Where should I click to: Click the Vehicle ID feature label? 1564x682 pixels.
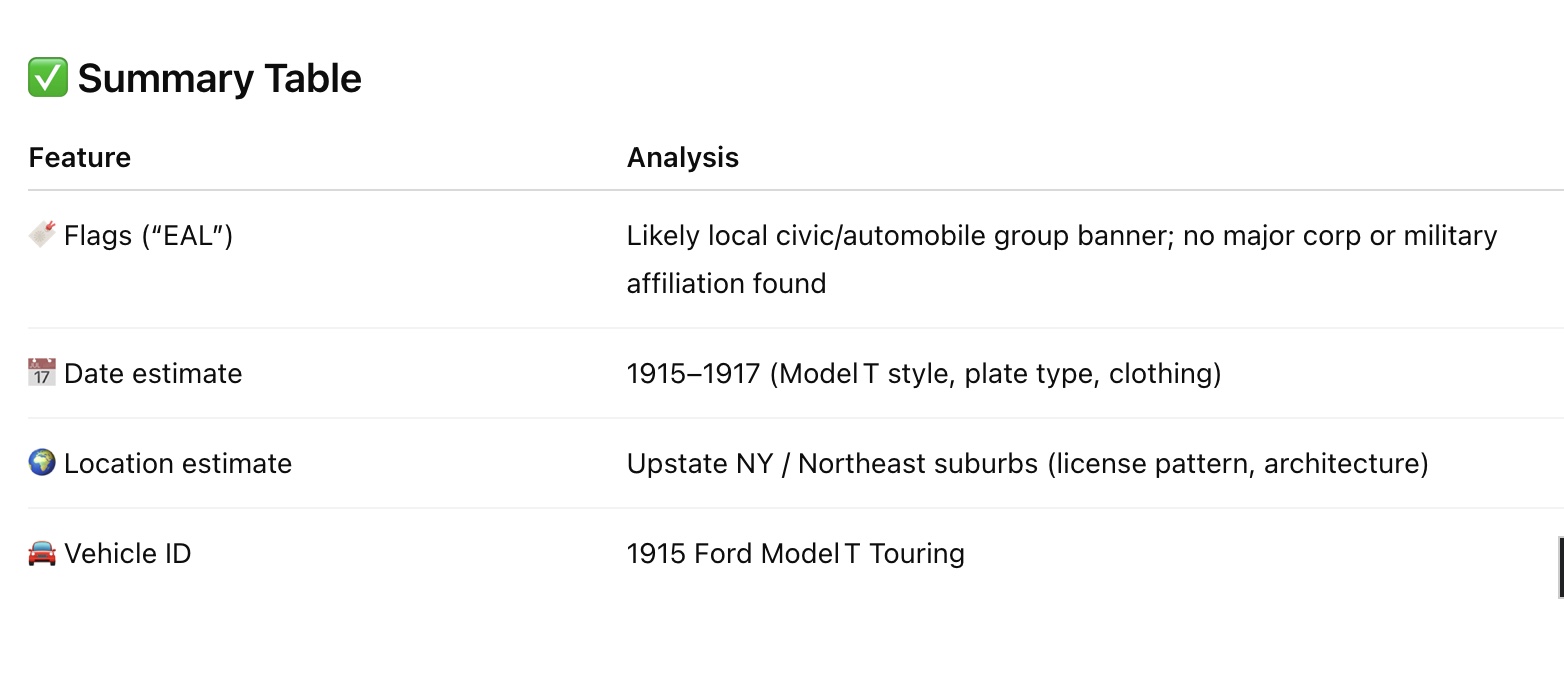128,553
